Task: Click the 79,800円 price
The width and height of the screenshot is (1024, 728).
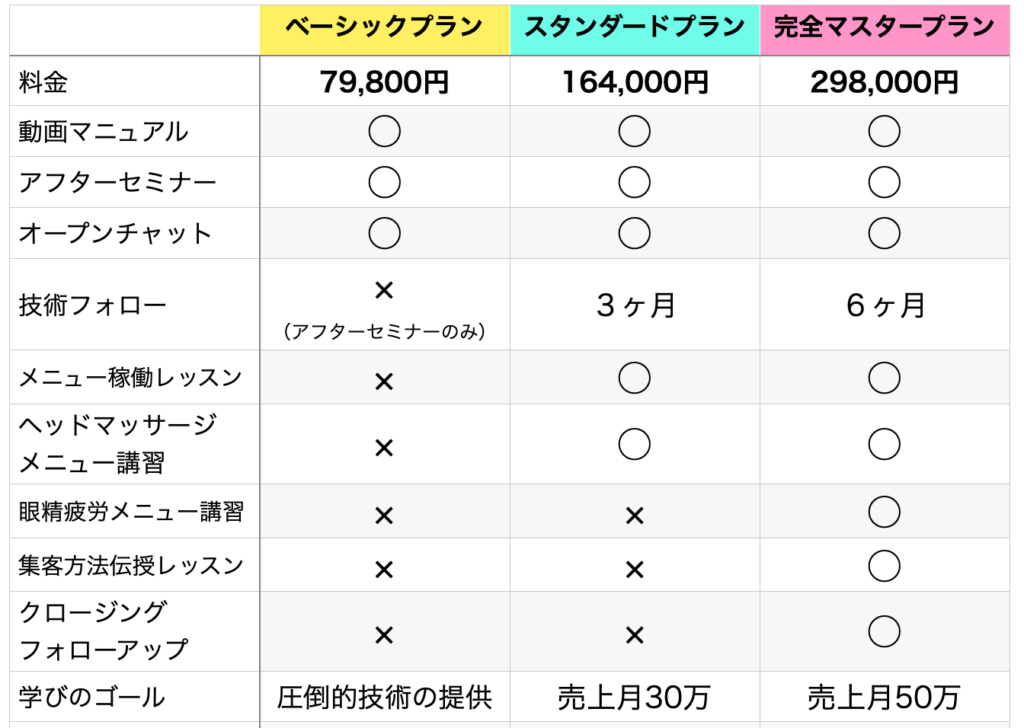Action: [384, 82]
